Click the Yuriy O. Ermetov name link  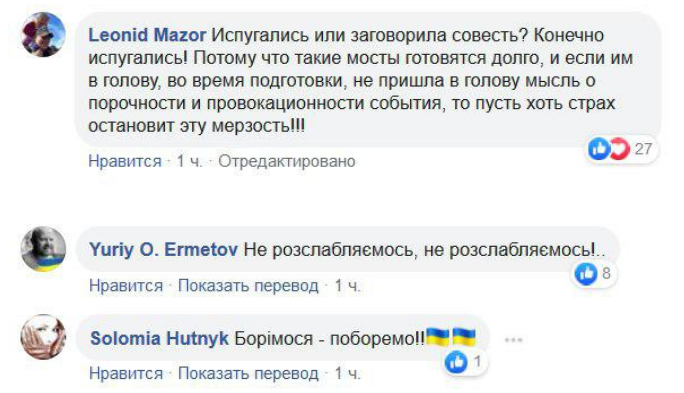coord(164,250)
